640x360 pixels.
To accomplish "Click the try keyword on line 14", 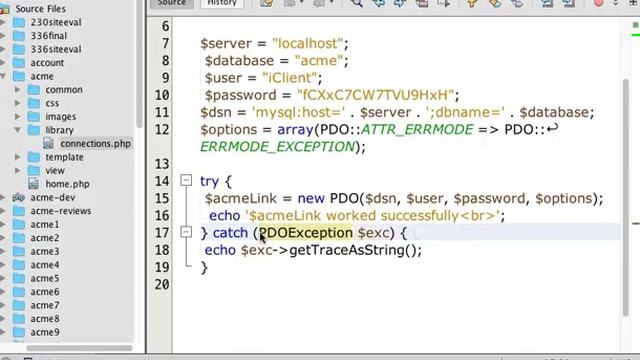I will (x=209, y=181).
